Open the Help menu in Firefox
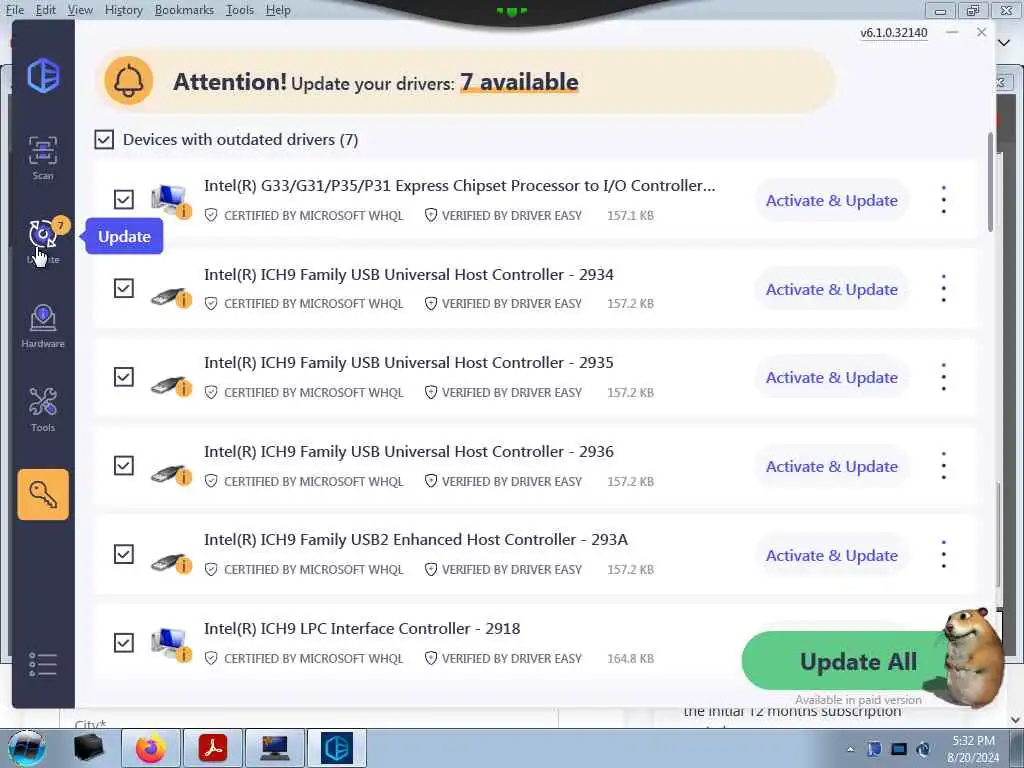 tap(278, 10)
